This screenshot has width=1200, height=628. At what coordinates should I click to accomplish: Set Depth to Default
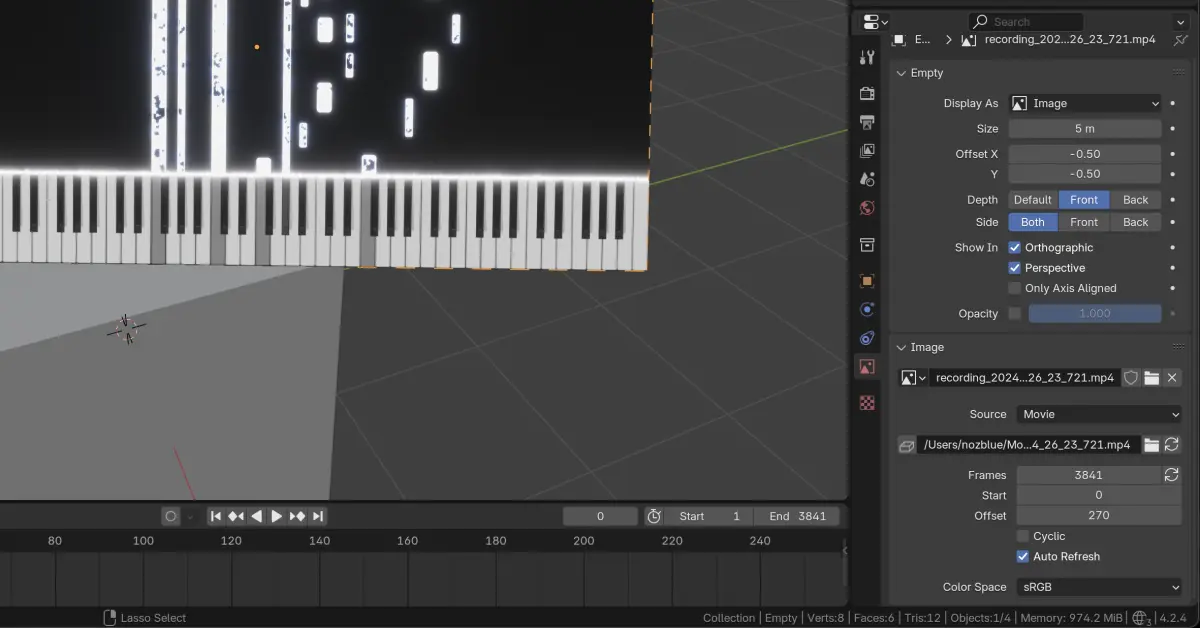tap(1033, 200)
